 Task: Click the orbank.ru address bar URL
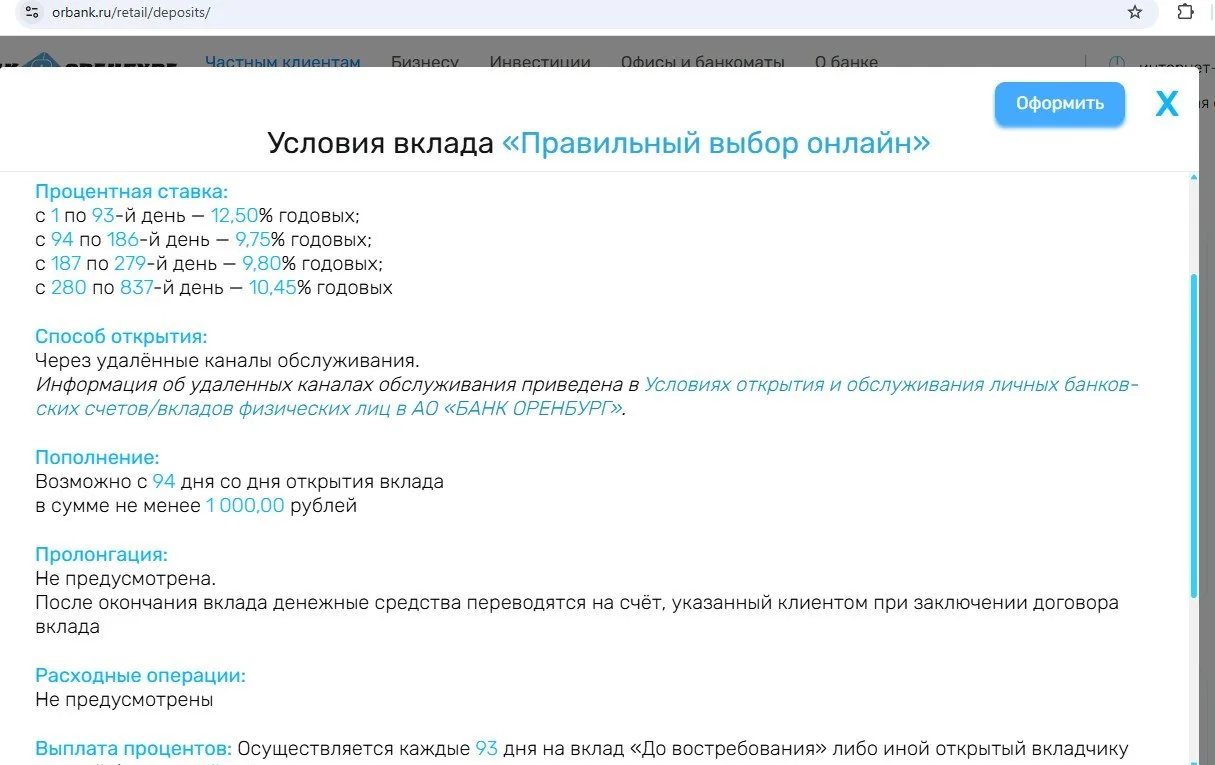131,13
